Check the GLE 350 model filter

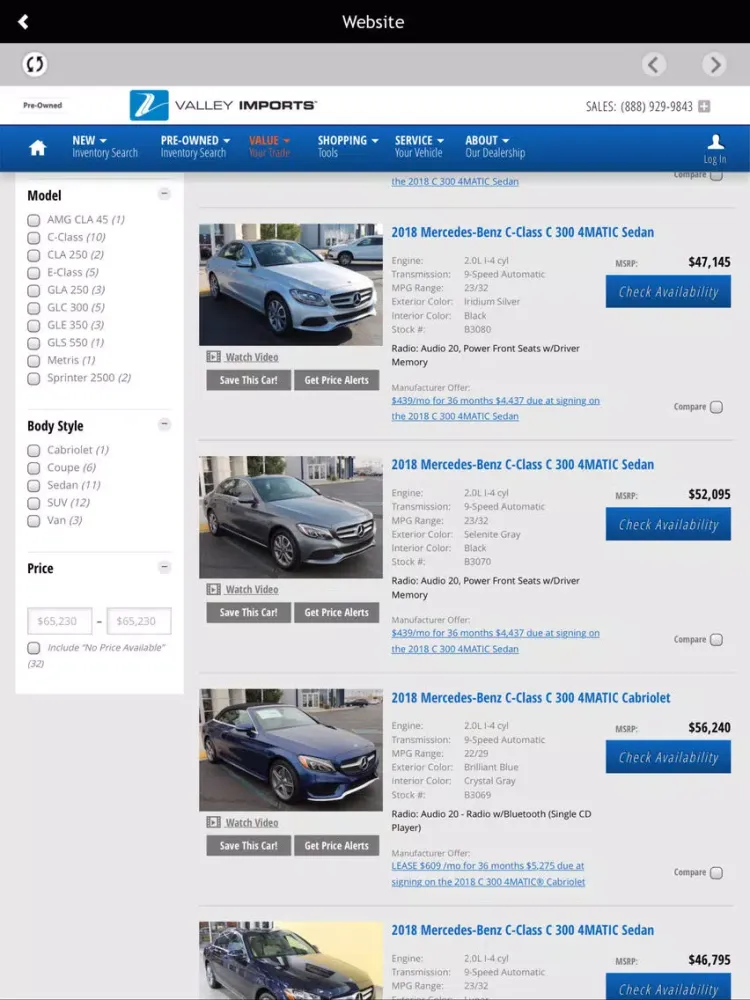tap(34, 326)
